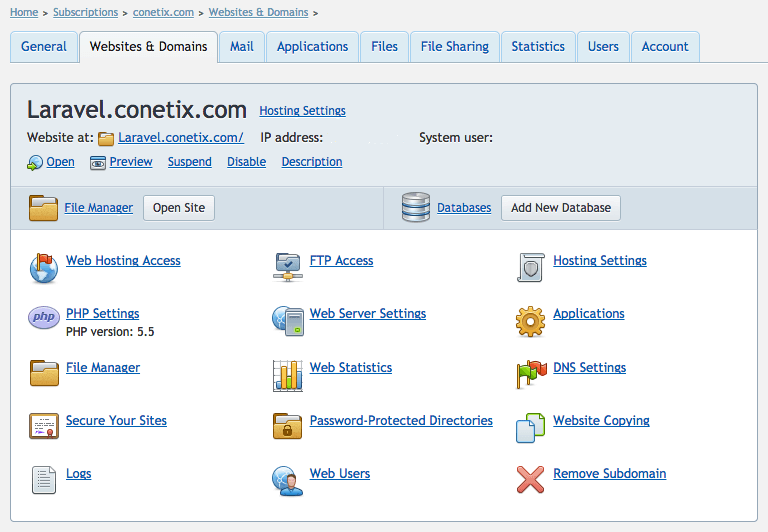The width and height of the screenshot is (768, 532).
Task: Click the Remove Subdomain link
Action: pyautogui.click(x=610, y=474)
